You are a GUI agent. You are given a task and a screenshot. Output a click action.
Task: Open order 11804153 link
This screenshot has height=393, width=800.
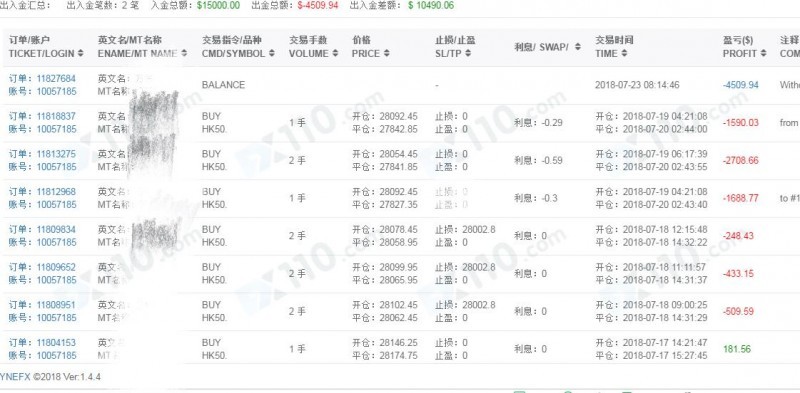point(56,343)
